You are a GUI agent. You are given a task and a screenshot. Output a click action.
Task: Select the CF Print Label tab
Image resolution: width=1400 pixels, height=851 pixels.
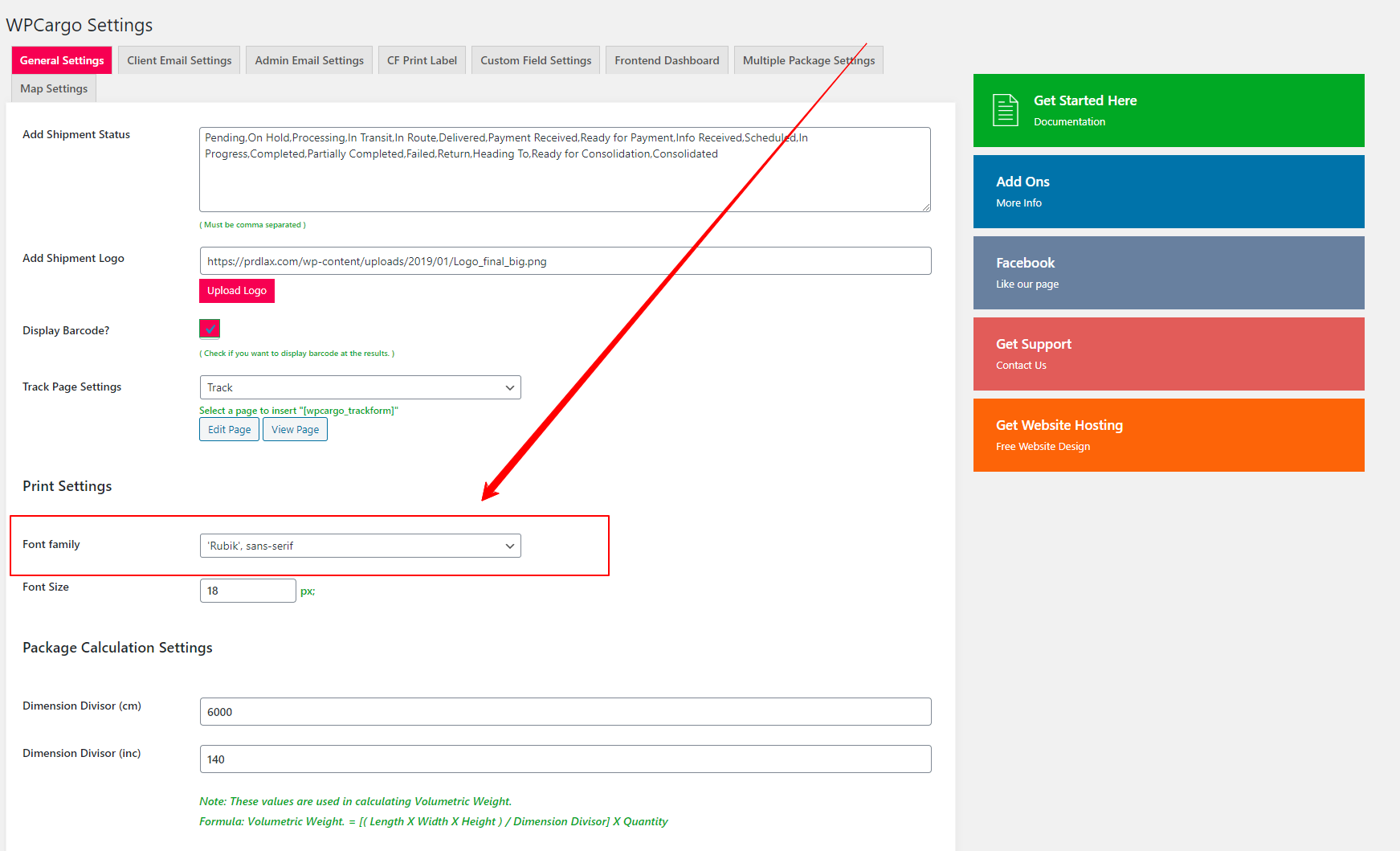coord(422,60)
